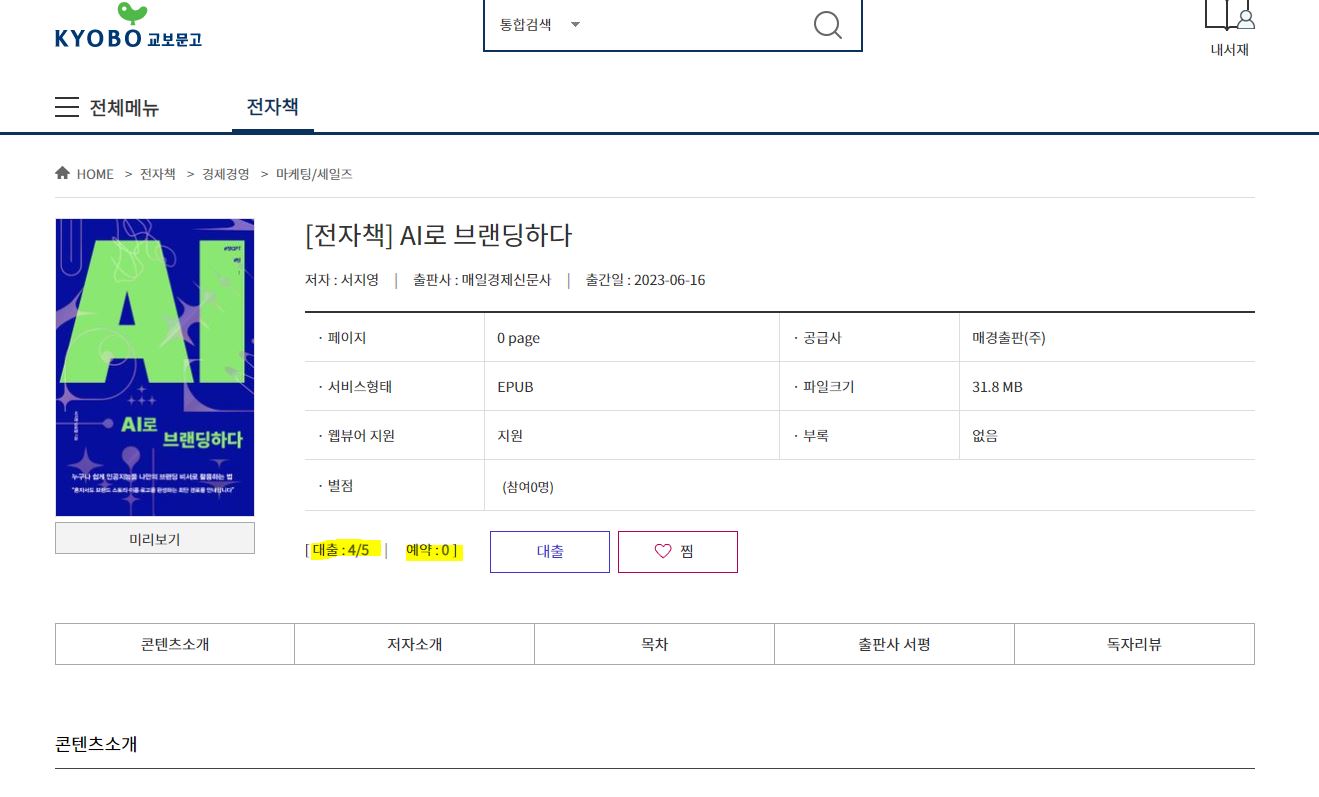Toggle the 찜 wishlist state for this ebook
Screen dimensions: 1319x797
(678, 551)
